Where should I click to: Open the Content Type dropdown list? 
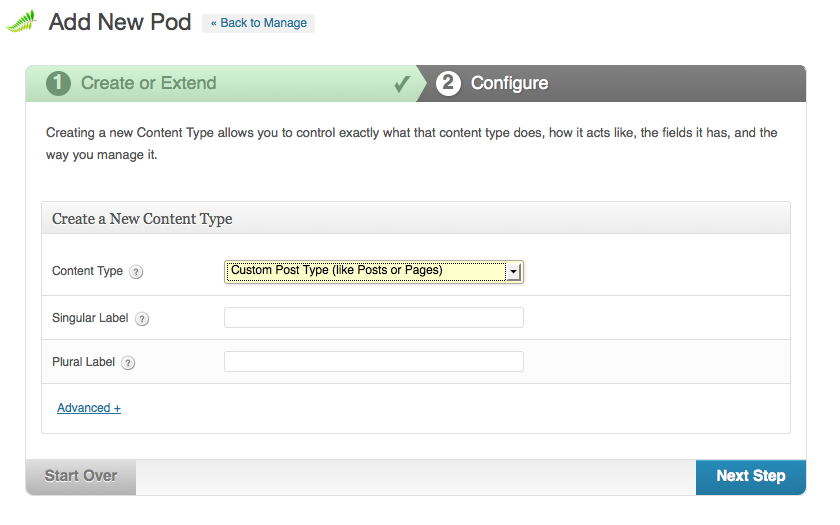click(373, 272)
